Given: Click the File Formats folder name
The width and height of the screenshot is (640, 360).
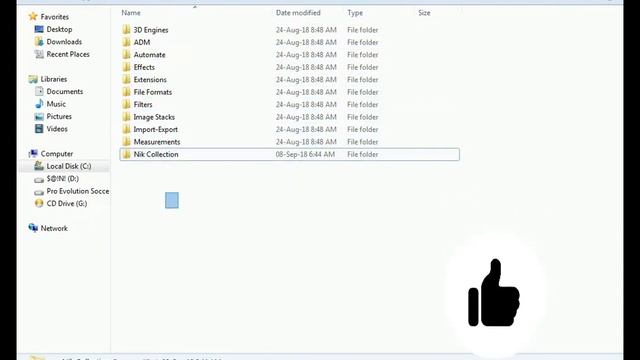Looking at the screenshot, I should click(x=153, y=92).
